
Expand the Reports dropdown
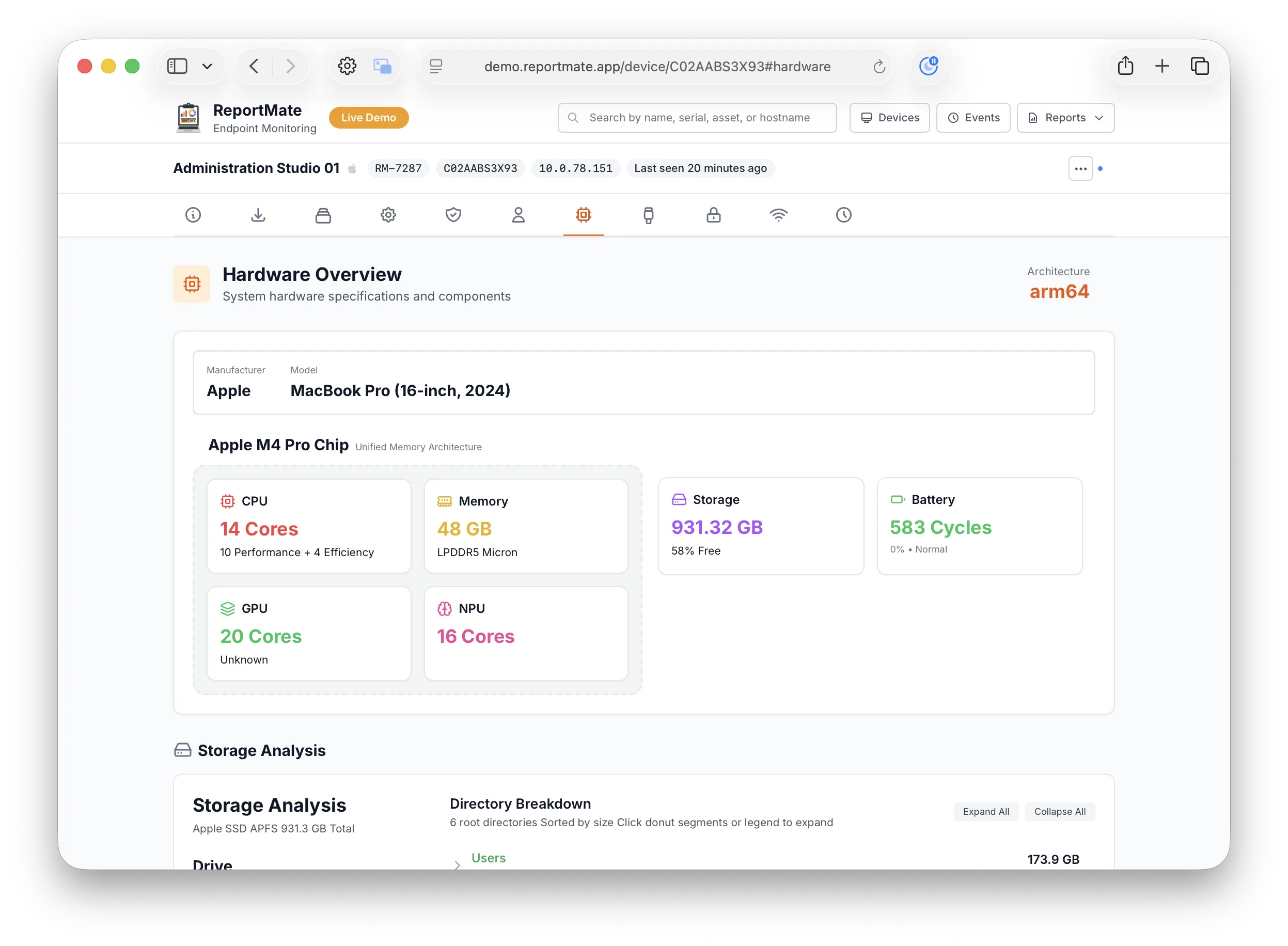coord(1065,117)
